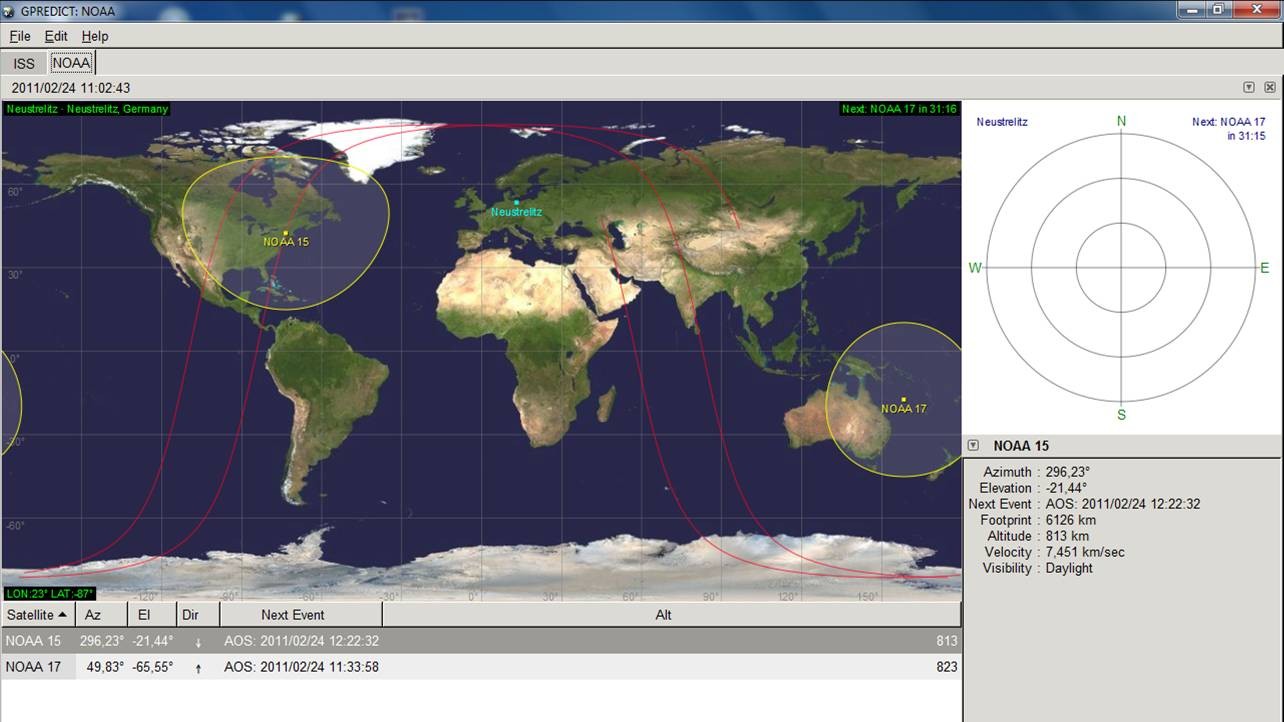1284x722 pixels.
Task: Click NOAA 15 down direction arrow
Action: click(x=198, y=642)
